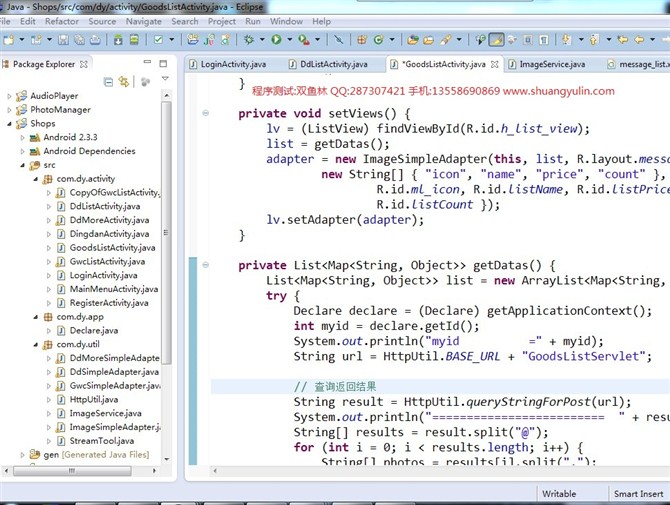Click the New Java Package icon

[x=362, y=40]
